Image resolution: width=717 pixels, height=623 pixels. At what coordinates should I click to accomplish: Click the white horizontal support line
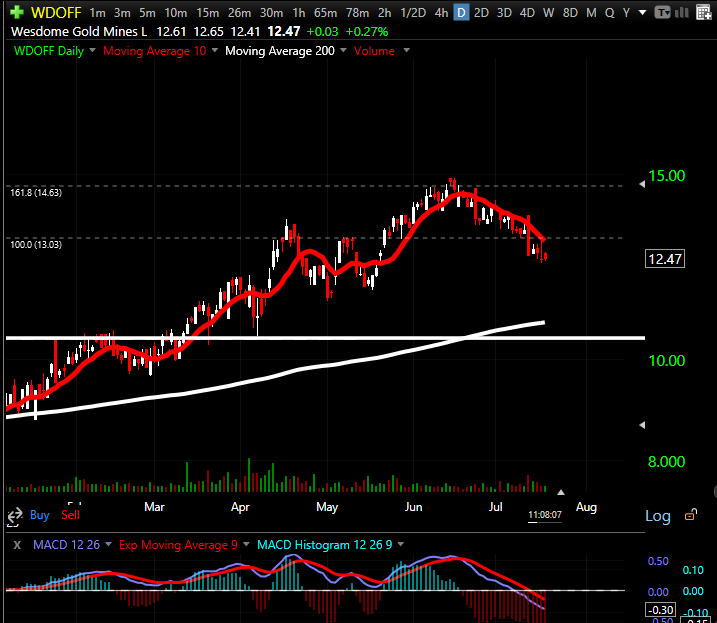[x=325, y=338]
